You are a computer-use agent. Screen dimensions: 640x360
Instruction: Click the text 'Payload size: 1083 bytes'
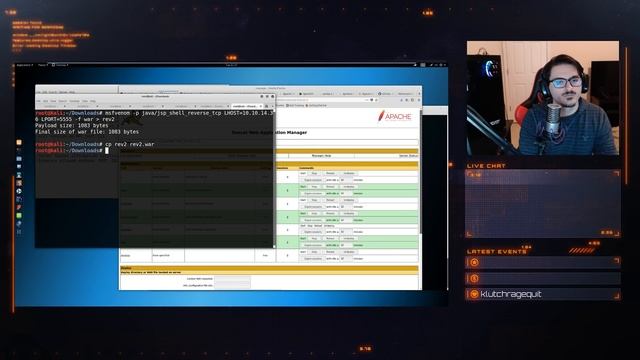point(71,126)
